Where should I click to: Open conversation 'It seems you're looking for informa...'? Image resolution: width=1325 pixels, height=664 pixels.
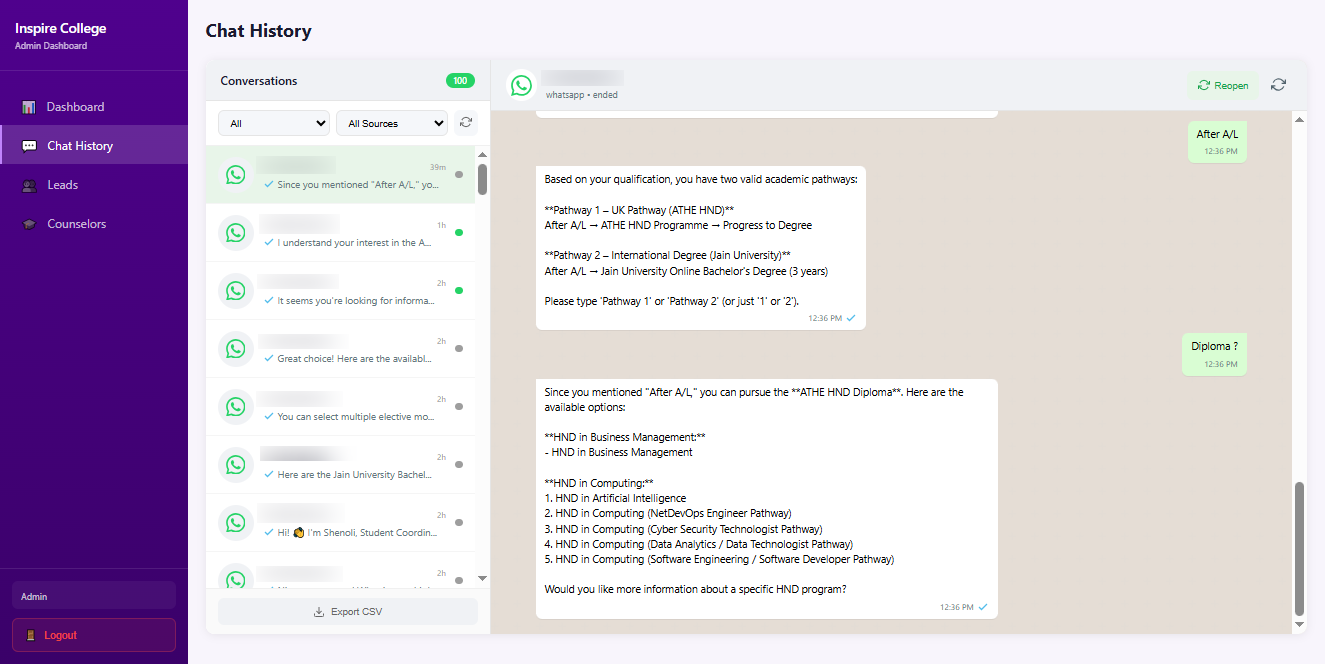(x=340, y=291)
